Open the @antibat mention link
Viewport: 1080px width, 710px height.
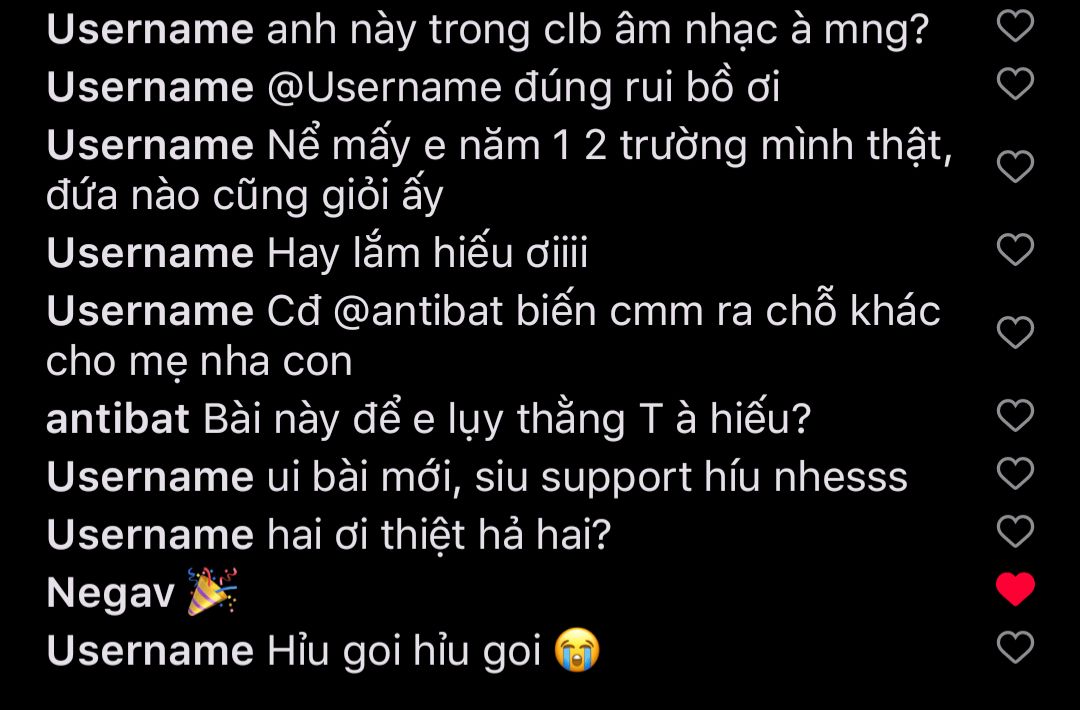click(418, 311)
